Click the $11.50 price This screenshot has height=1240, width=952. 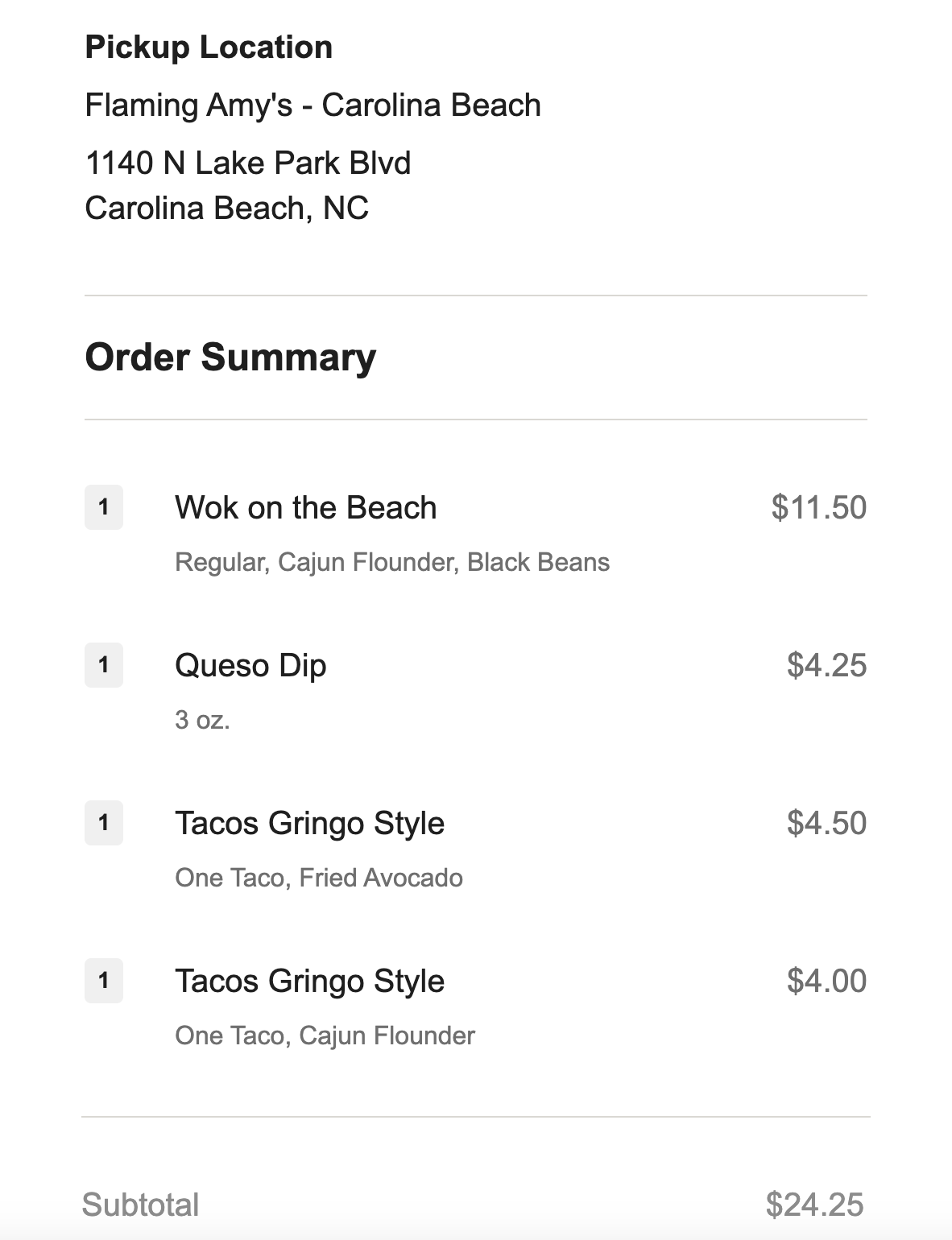point(818,507)
